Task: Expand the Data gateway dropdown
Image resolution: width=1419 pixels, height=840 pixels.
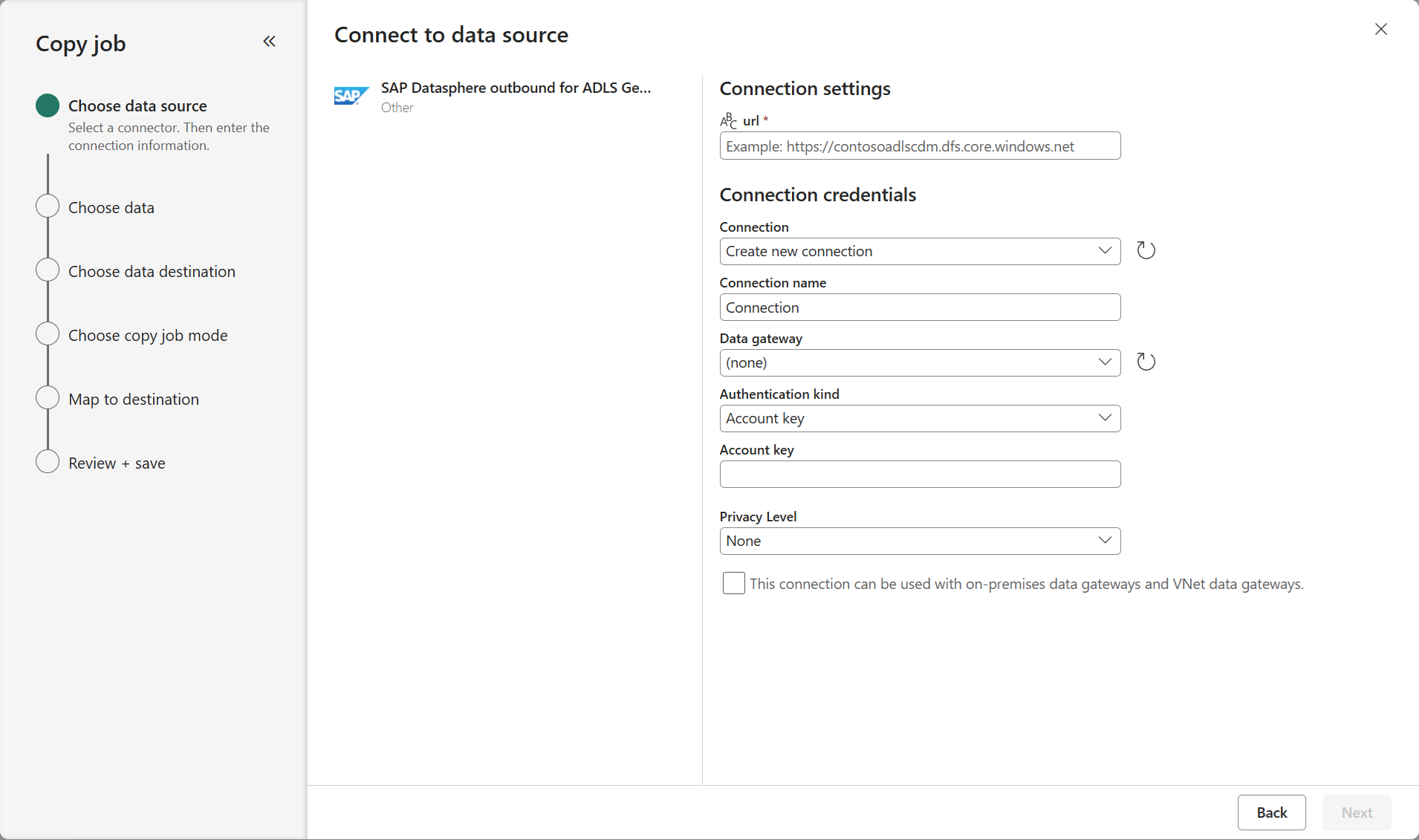Action: coord(919,362)
